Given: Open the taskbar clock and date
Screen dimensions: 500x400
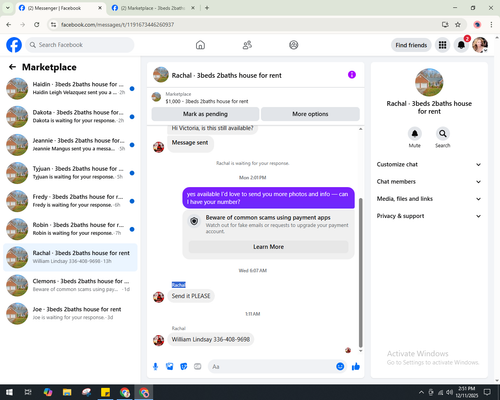Looking at the screenshot, I should click(466, 392).
